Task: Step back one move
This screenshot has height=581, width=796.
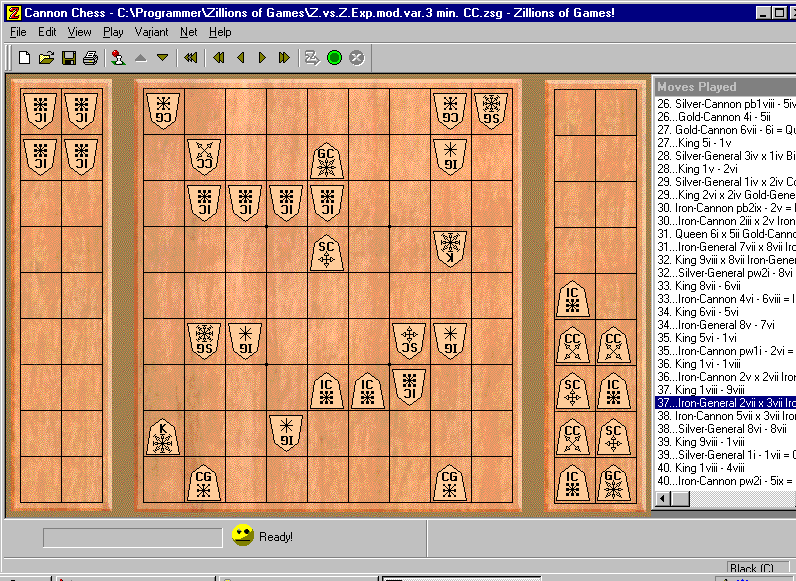Action: tap(241, 58)
